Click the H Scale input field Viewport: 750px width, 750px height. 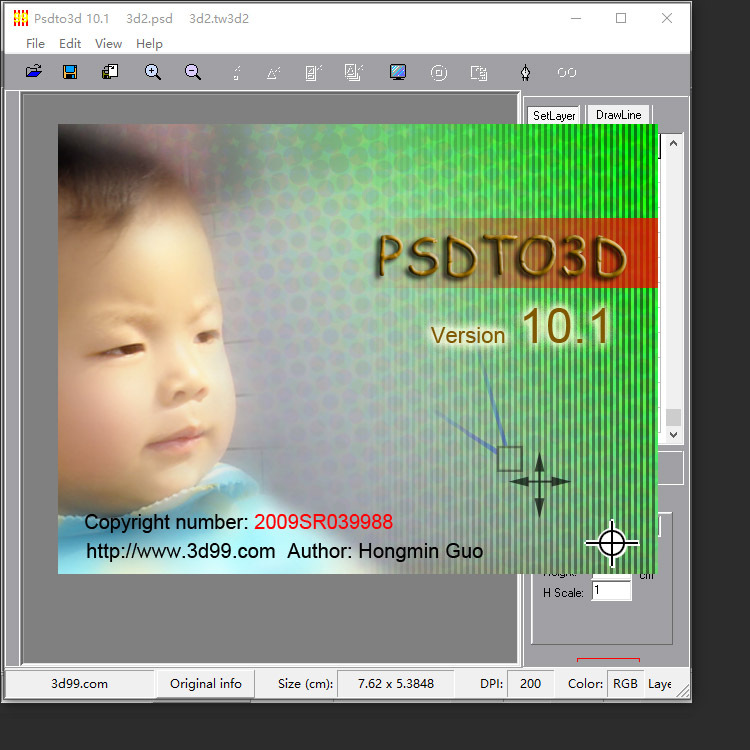(x=611, y=591)
